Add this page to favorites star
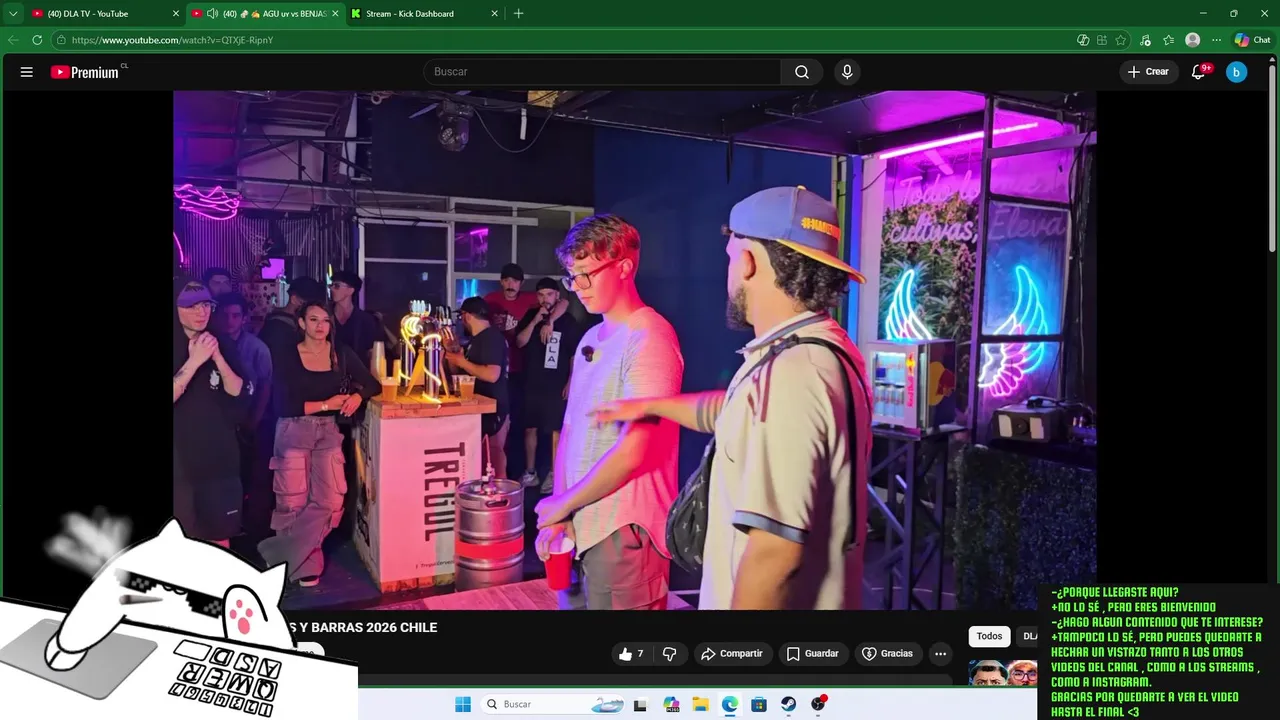Viewport: 1280px width, 720px height. pyautogui.click(x=1121, y=40)
